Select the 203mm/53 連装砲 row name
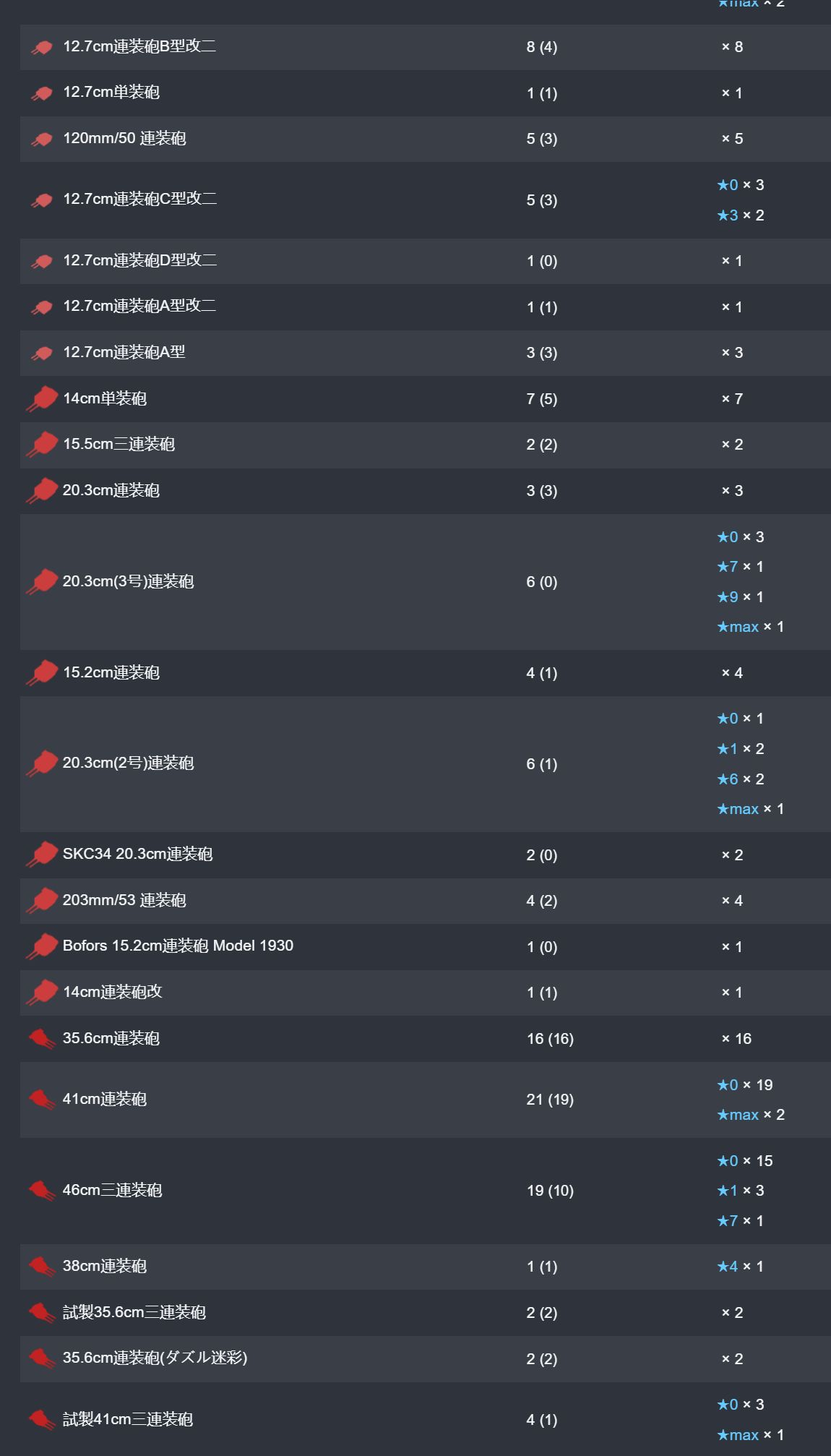The height and width of the screenshot is (1456, 831). point(124,900)
